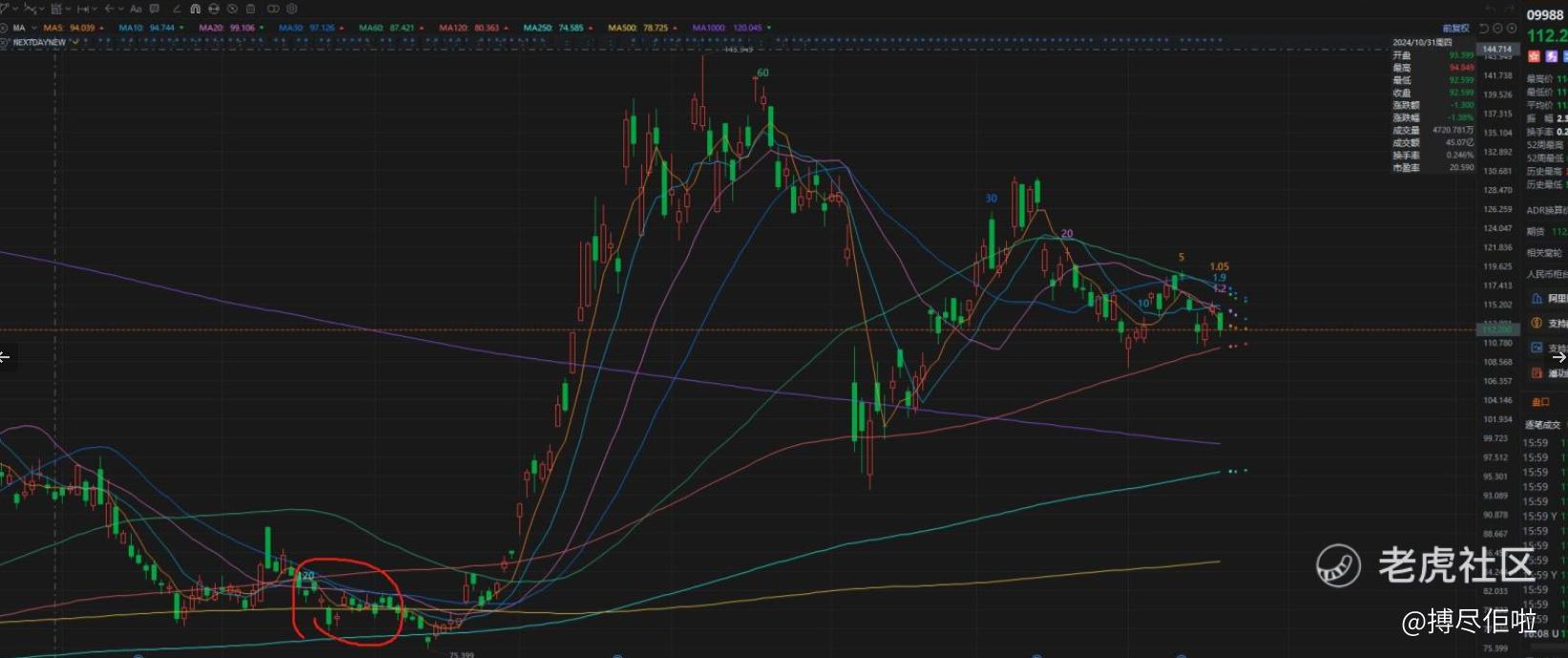
Task: Click the MA label in indicator row
Action: pos(19,28)
